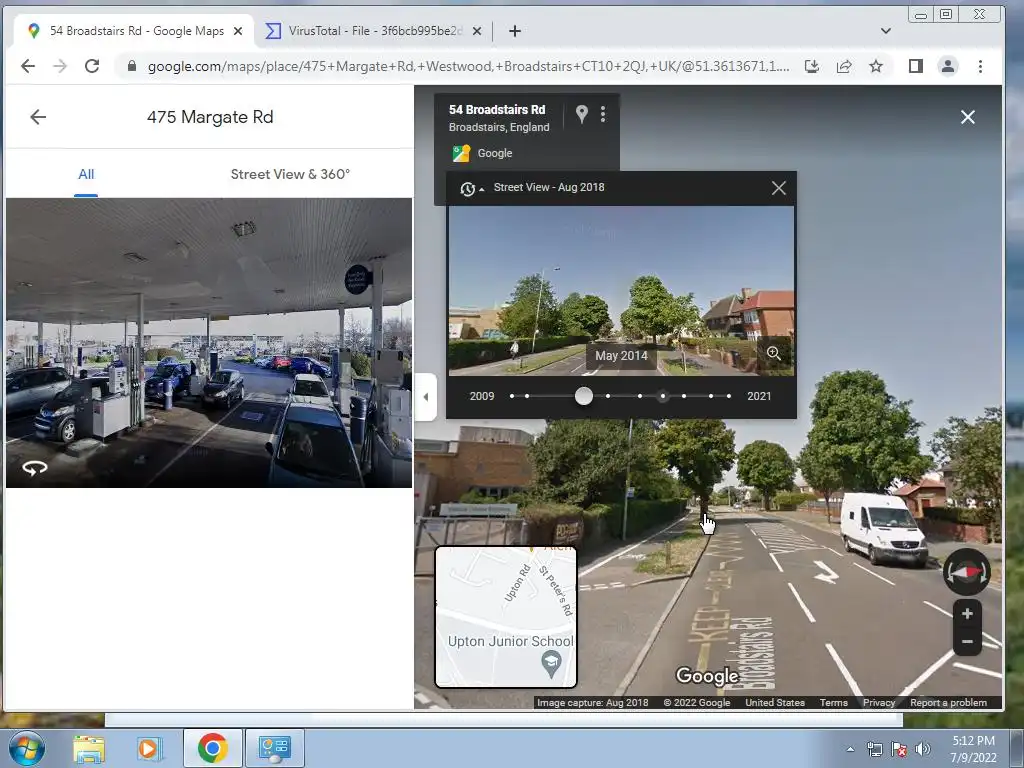Open File Explorer from the taskbar
Viewport: 1024px width, 768px height.
click(x=88, y=748)
